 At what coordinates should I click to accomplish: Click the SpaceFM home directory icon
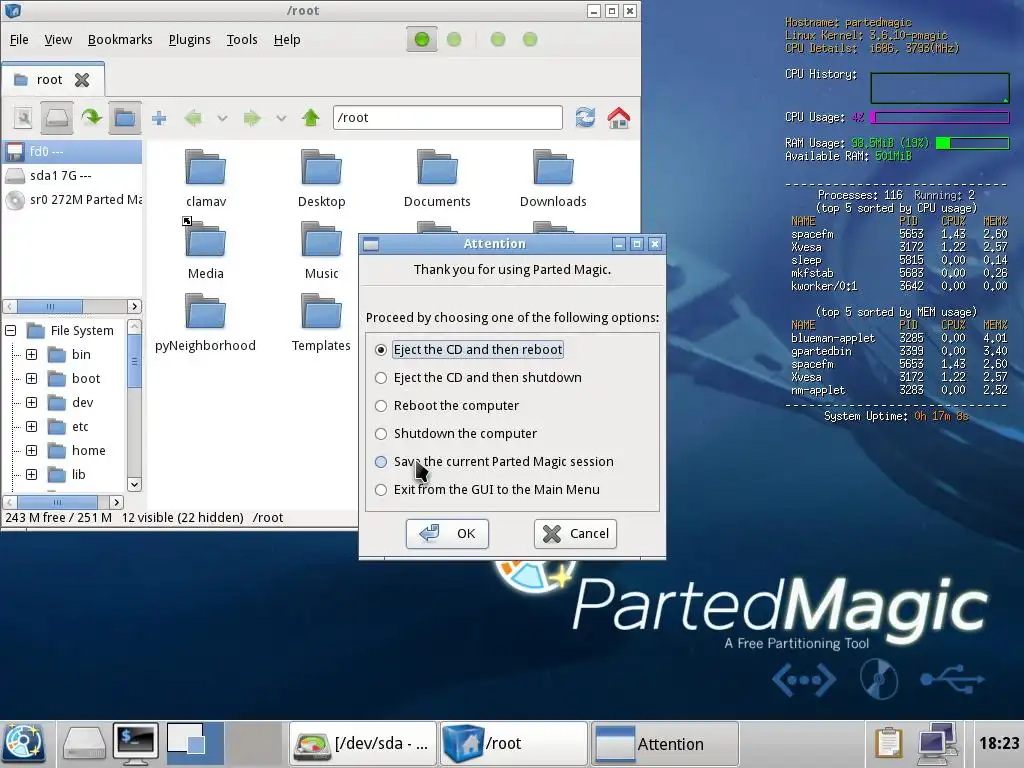[x=618, y=118]
